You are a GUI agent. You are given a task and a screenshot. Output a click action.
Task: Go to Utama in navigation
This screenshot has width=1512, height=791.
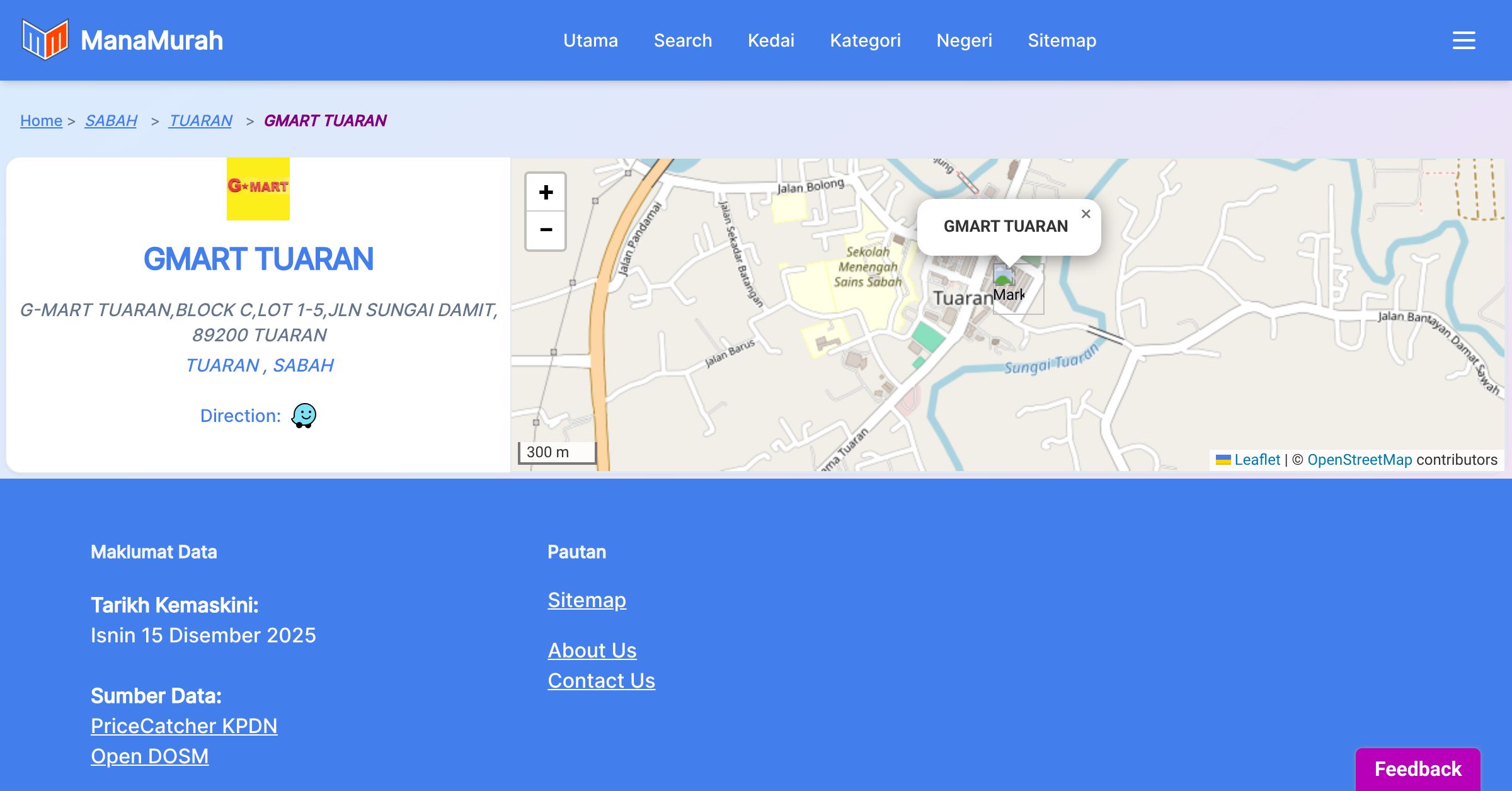pyautogui.click(x=590, y=40)
